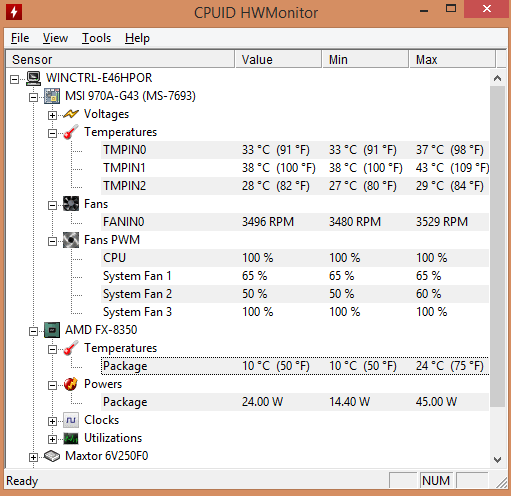Click the HWMonitor lightning app icon
Viewport: 511px width, 496px height.
coord(14,12)
